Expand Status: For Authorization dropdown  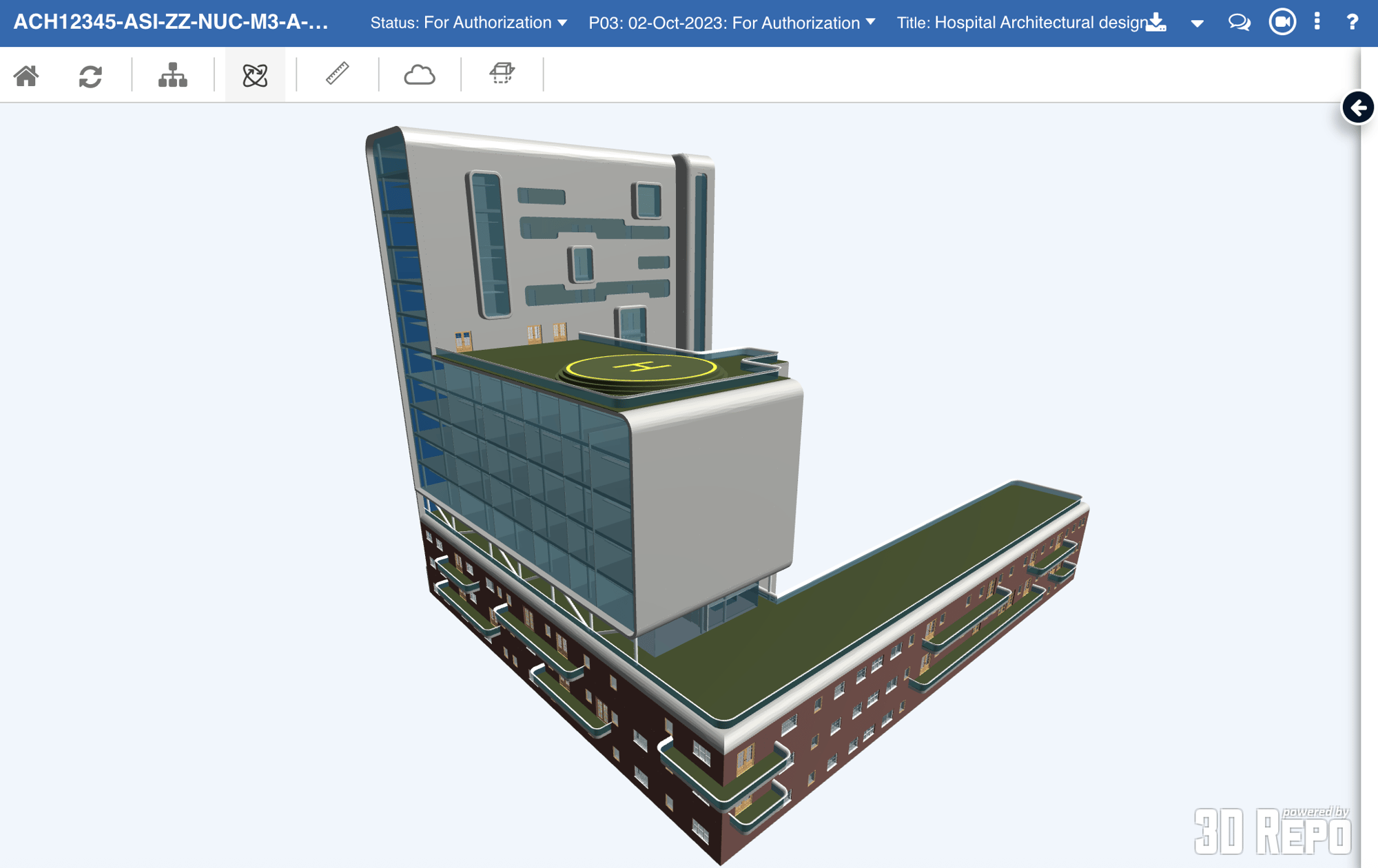point(469,23)
